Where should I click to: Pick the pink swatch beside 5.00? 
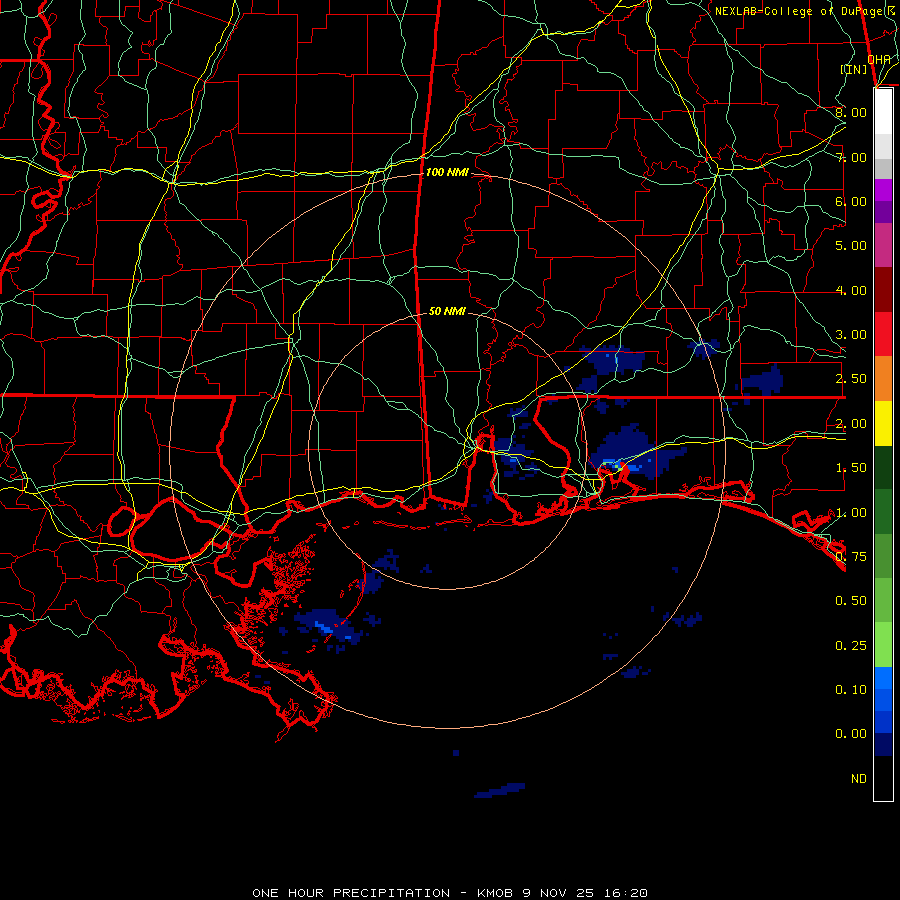(x=883, y=246)
